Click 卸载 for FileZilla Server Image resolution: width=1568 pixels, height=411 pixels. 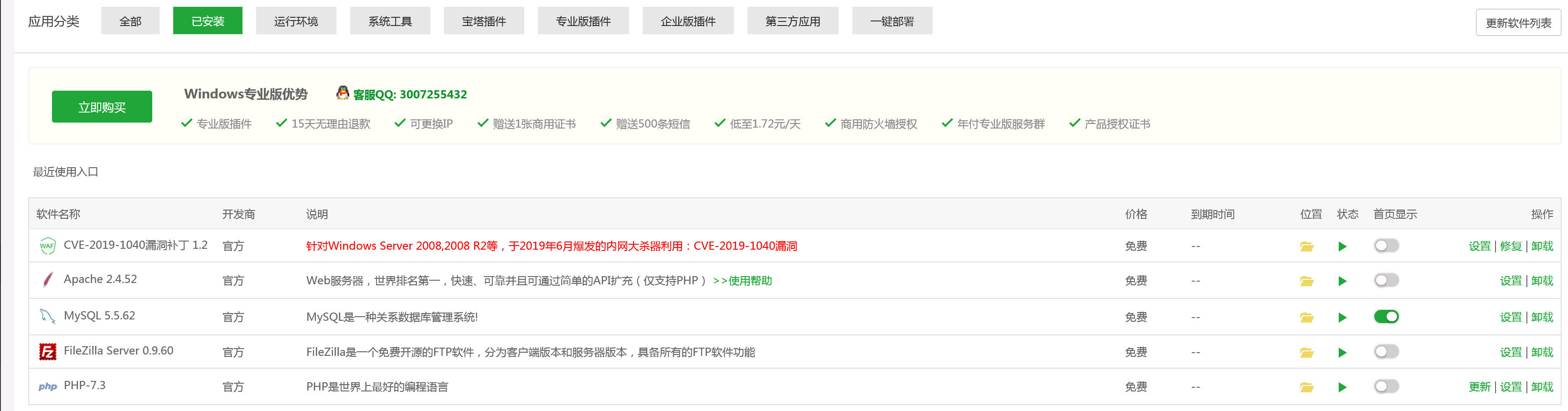point(1542,353)
